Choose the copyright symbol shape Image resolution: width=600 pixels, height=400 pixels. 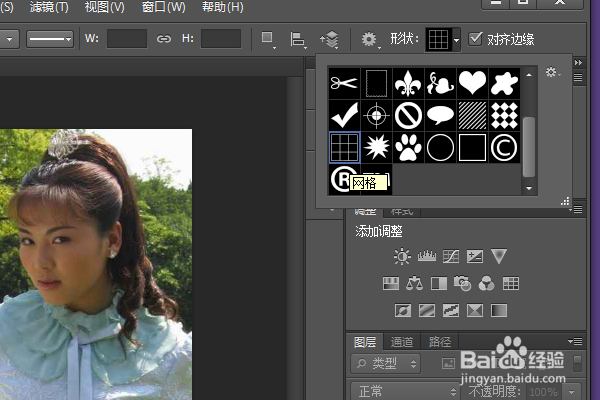tap(504, 147)
